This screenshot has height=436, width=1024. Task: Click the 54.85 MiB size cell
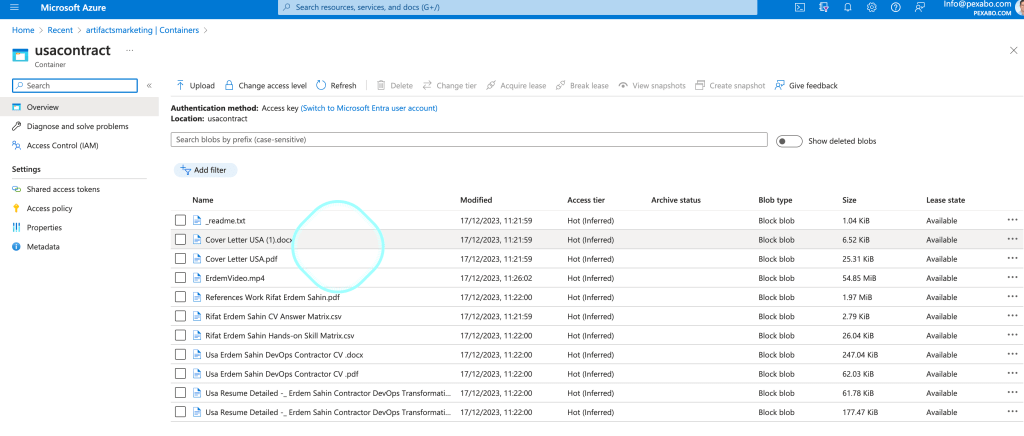859,278
